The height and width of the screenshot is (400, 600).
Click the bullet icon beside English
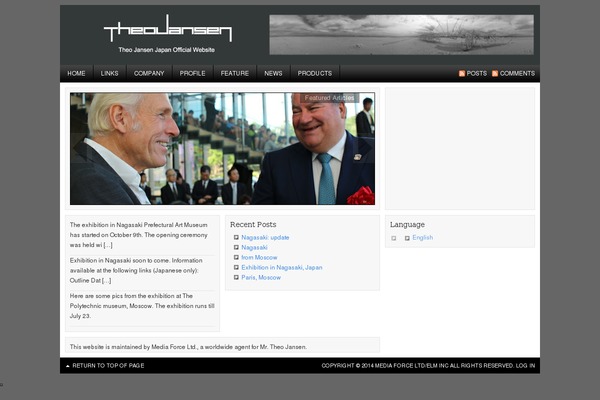coord(407,238)
